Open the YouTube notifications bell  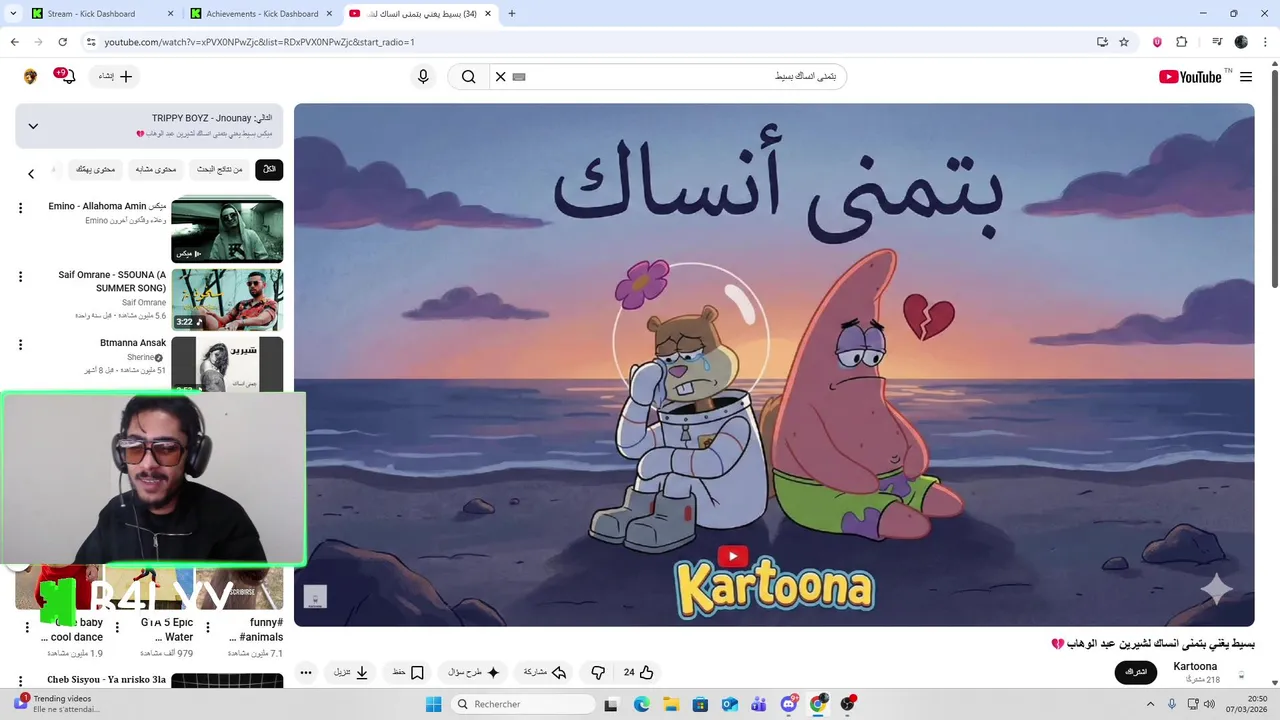coord(67,77)
